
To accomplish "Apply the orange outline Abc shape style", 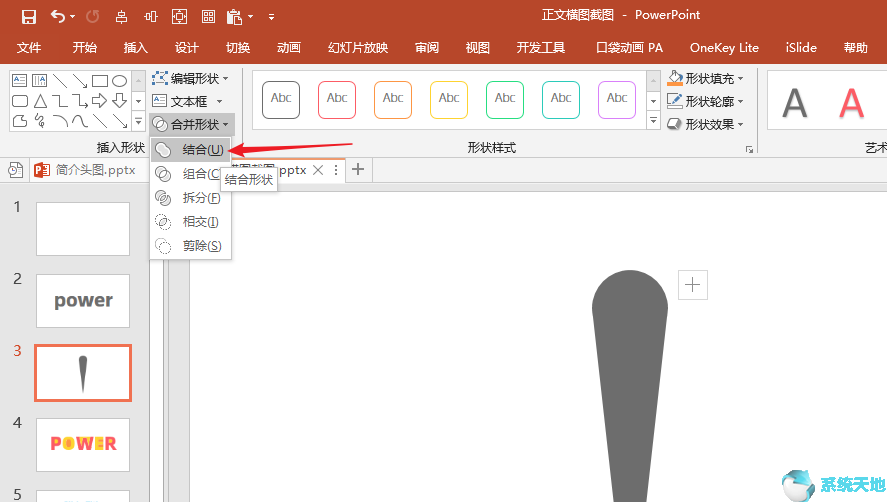I will [393, 100].
